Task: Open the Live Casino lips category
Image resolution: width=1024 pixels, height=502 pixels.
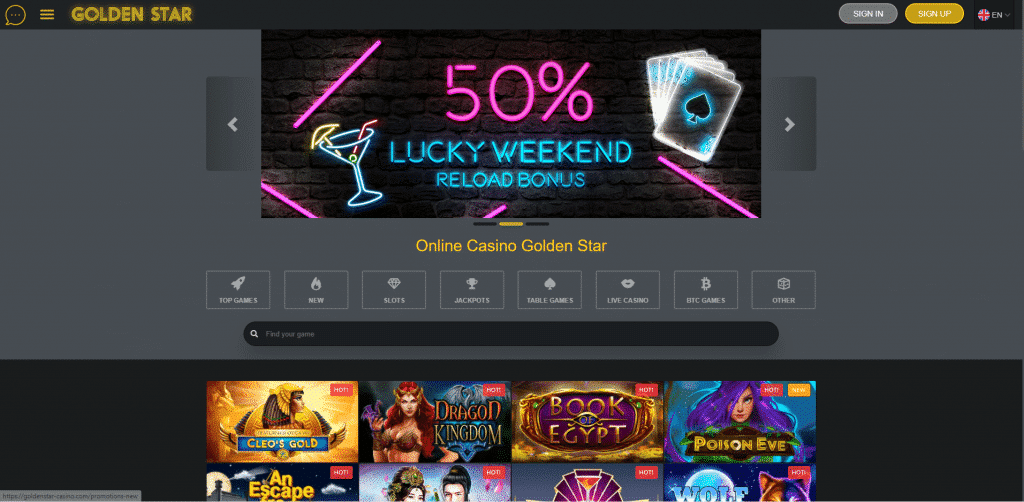Action: point(628,290)
